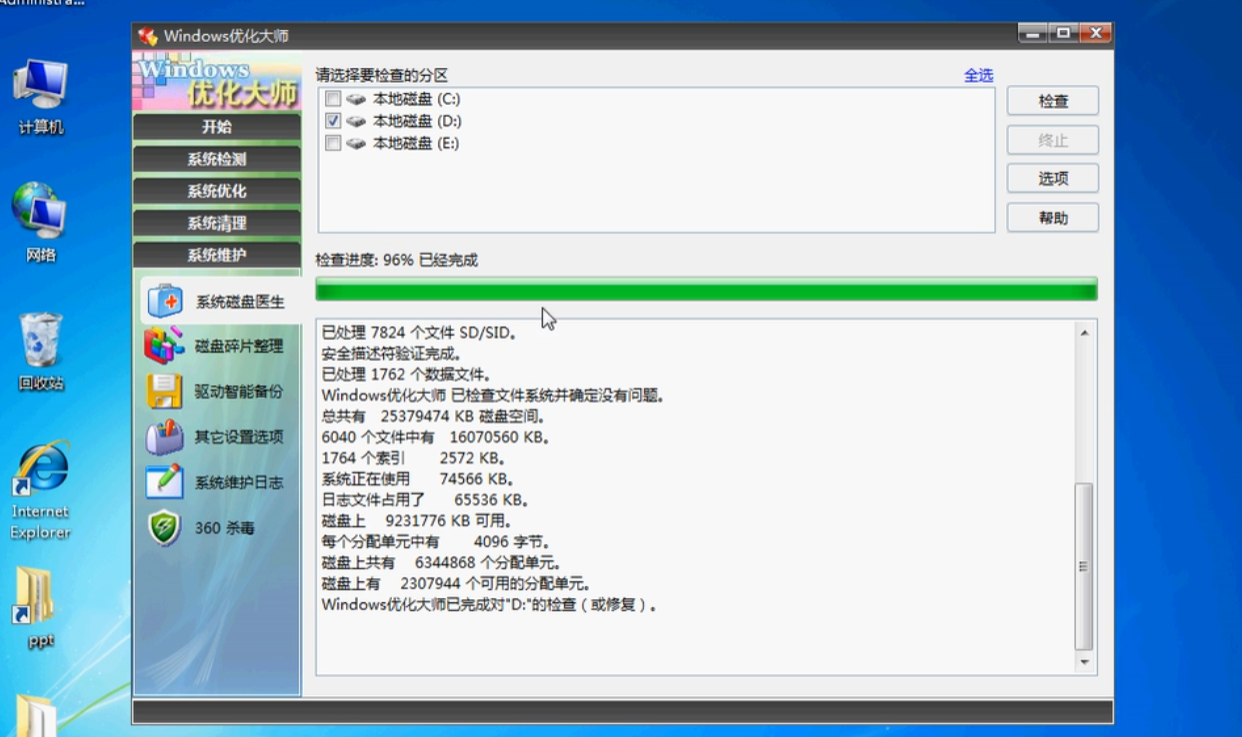Screen dimensions: 1242x737
Task: Click the log scrollbar thumb
Action: [x=1084, y=566]
